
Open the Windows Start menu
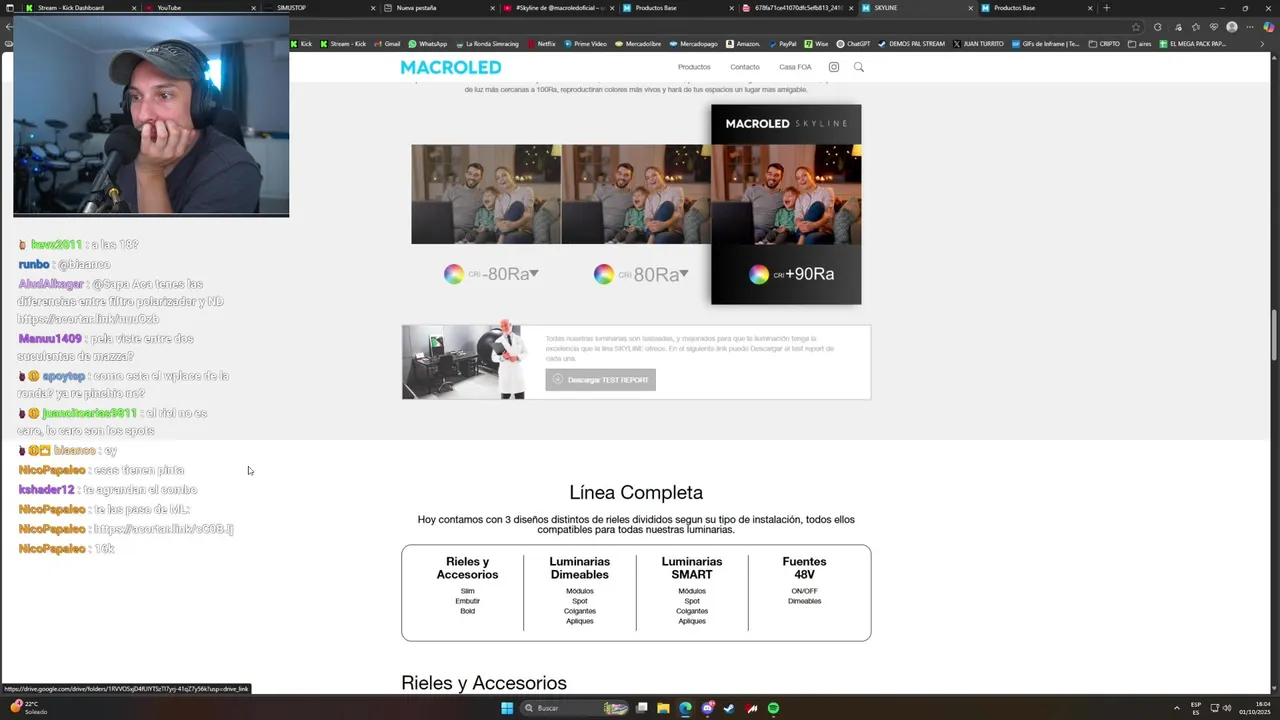tap(507, 708)
